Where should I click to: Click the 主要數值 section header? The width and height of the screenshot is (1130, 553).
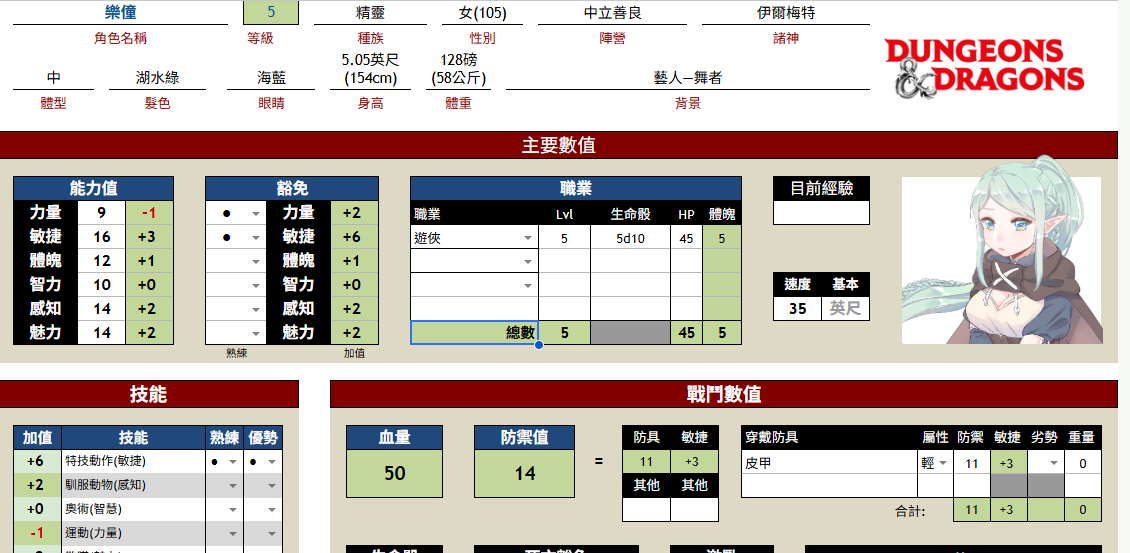(x=559, y=145)
